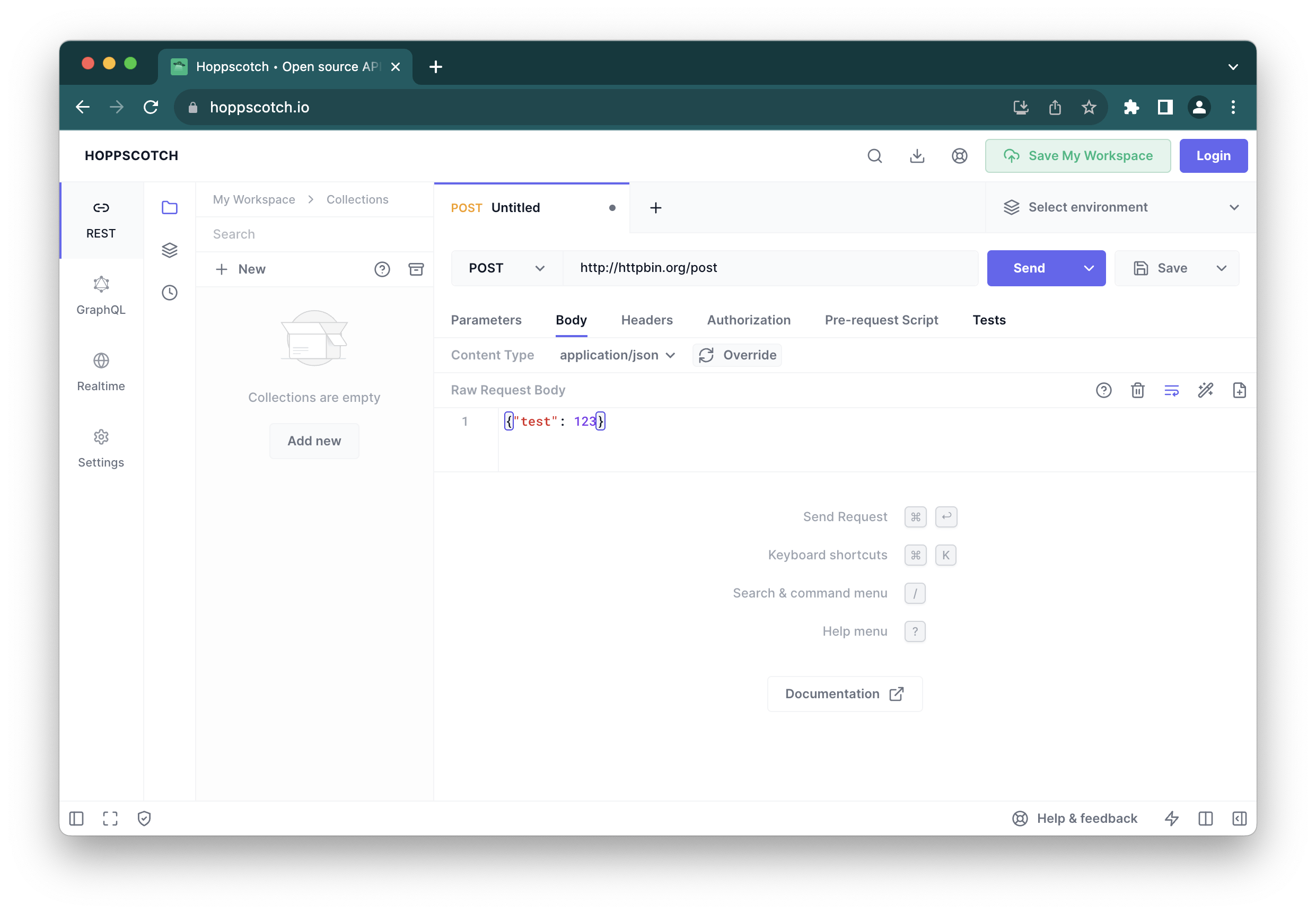Click the Send button
Screen dimensions: 1316x914
(x=1029, y=268)
